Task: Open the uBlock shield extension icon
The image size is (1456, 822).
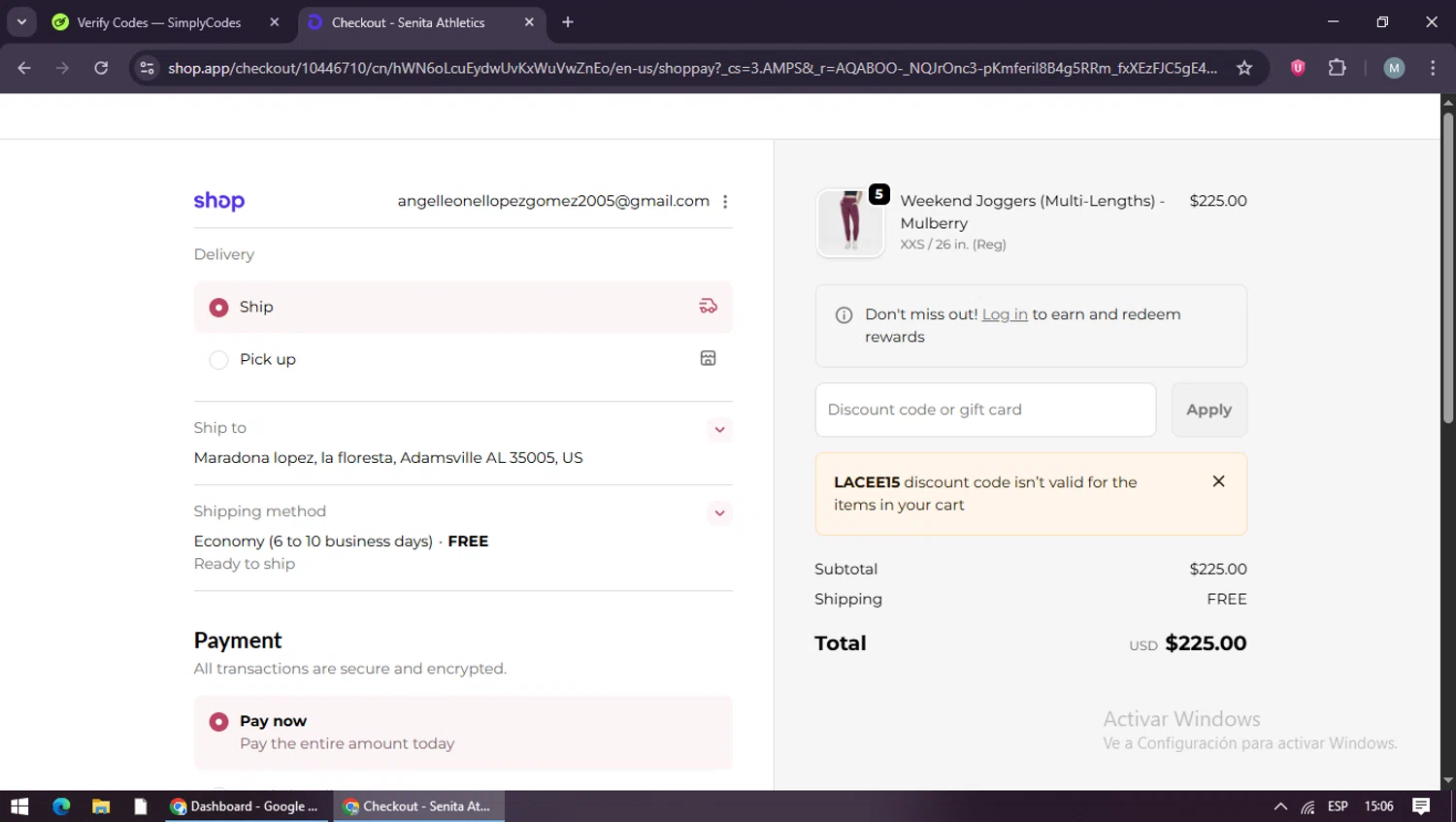Action: (1298, 68)
